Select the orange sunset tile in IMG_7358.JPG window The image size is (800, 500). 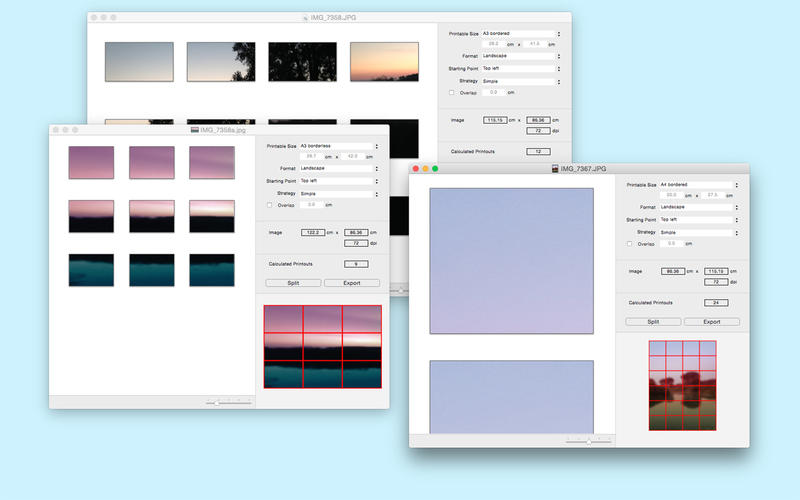point(384,61)
